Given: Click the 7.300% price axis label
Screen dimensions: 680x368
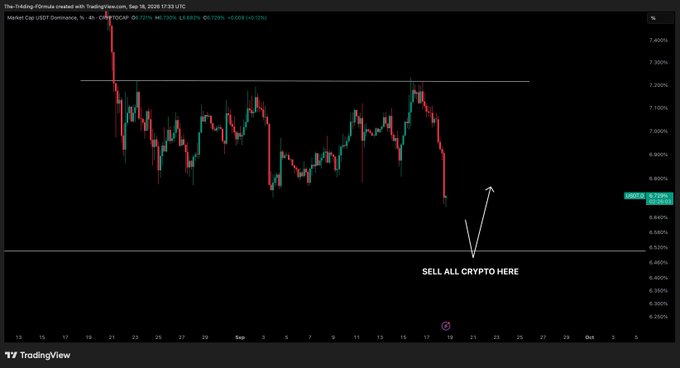Looking at the screenshot, I should [x=658, y=63].
